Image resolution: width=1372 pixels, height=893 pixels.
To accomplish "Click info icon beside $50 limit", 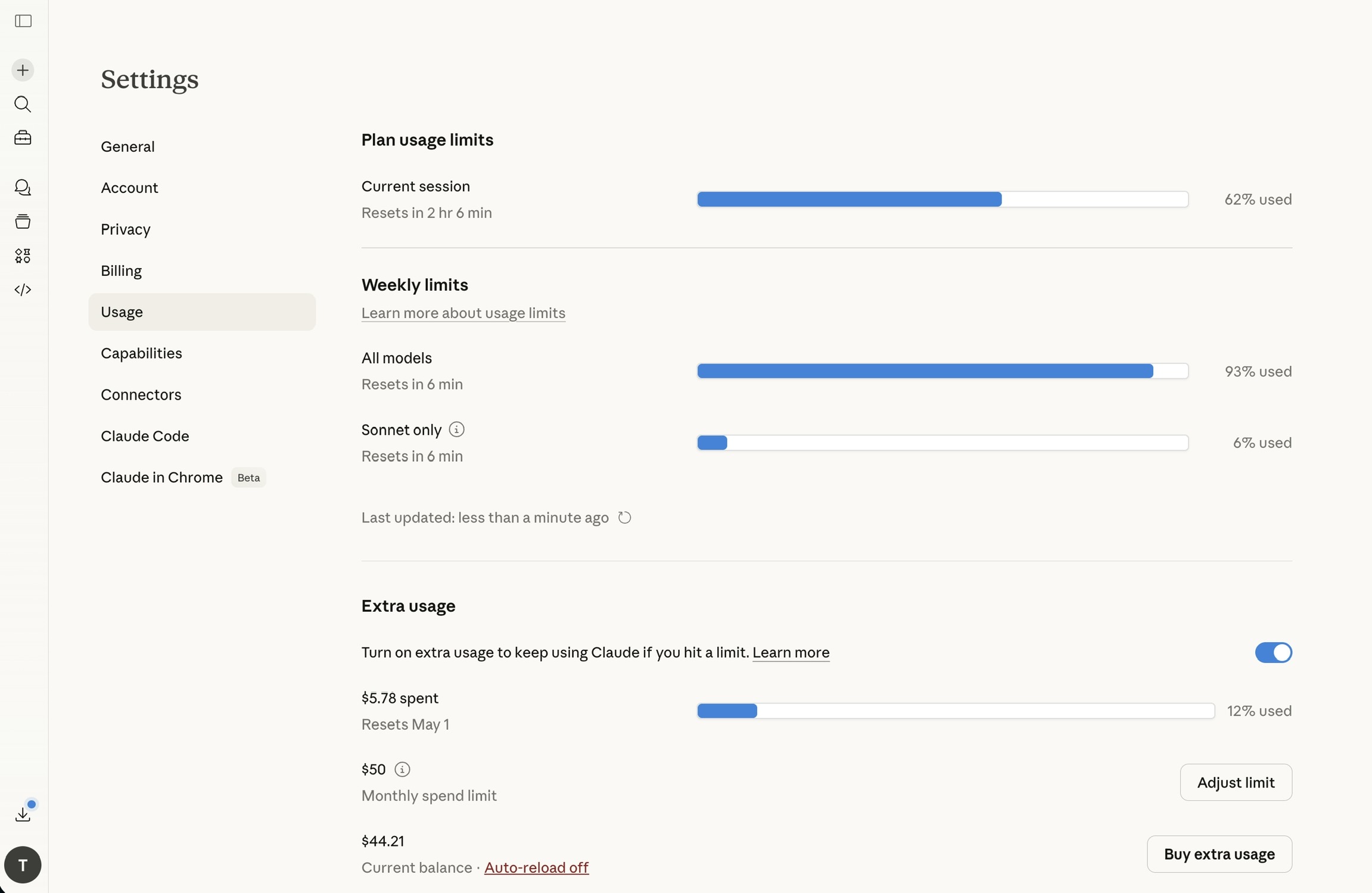I will pyautogui.click(x=402, y=770).
